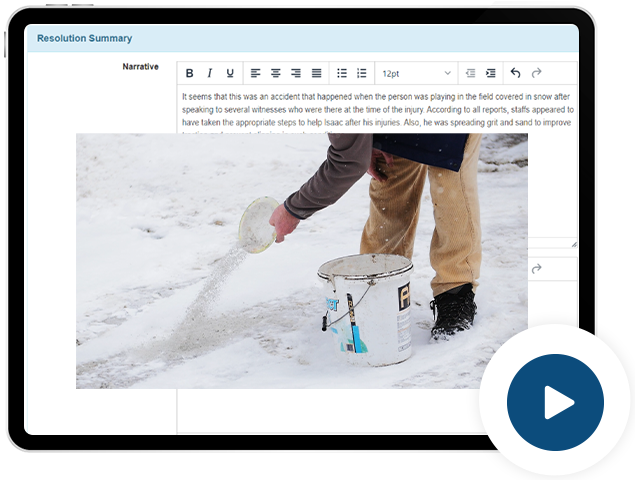Image resolution: width=635 pixels, height=480 pixels.
Task: Click the Resolution Summary section header
Action: tap(85, 38)
